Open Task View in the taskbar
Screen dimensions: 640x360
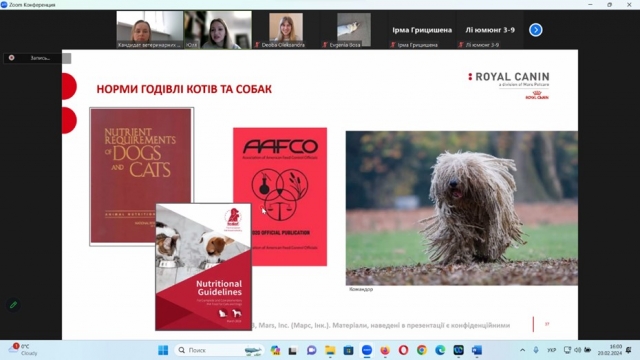click(293, 350)
